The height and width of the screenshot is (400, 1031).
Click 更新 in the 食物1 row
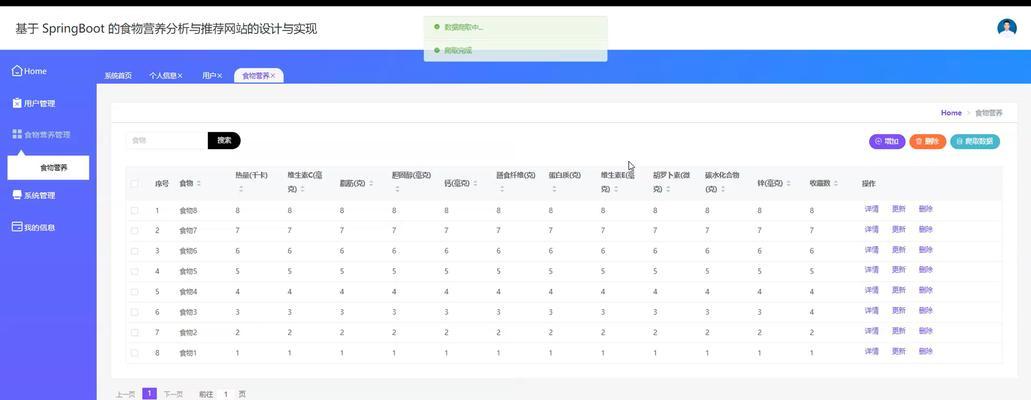(x=898, y=351)
